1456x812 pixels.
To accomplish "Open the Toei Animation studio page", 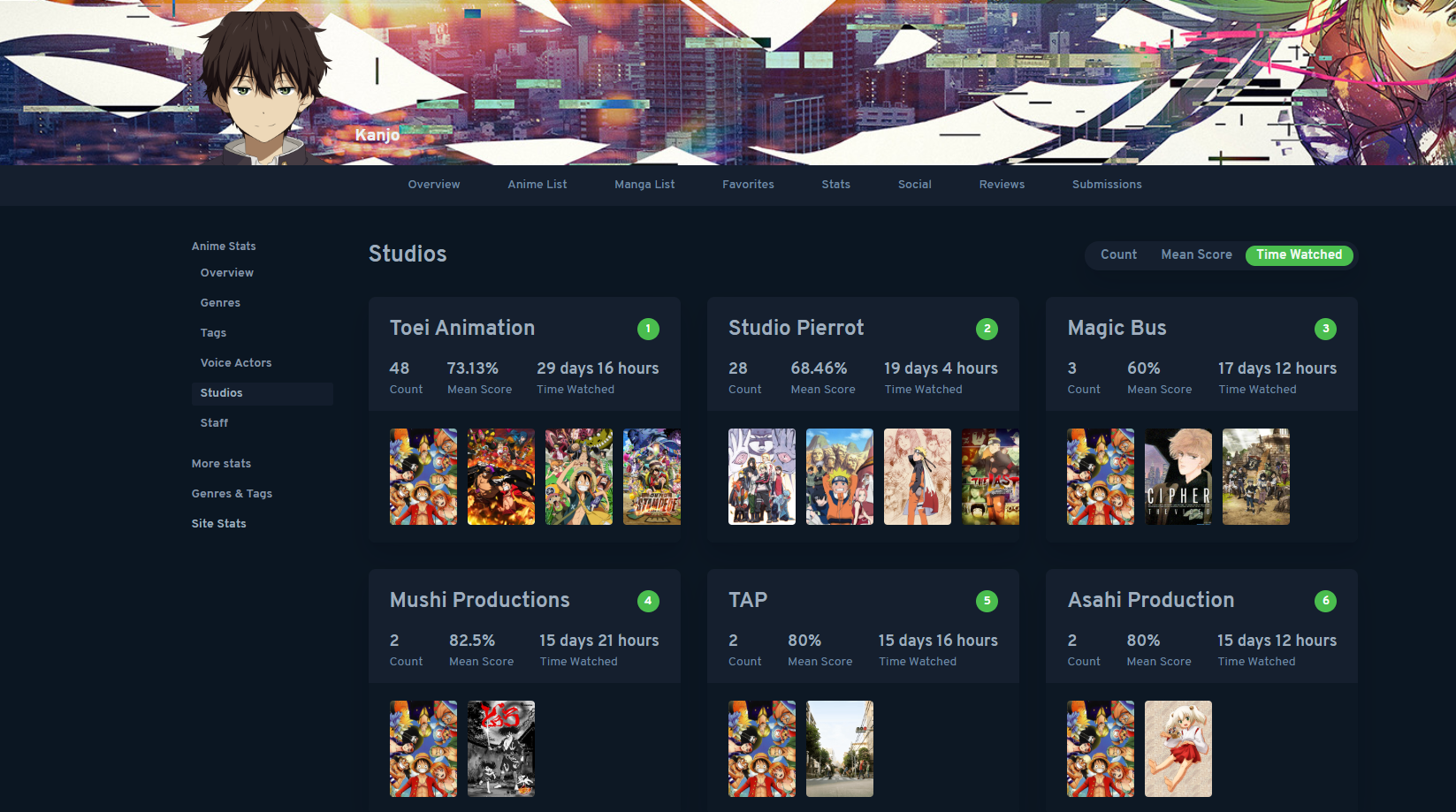I will pyautogui.click(x=462, y=328).
